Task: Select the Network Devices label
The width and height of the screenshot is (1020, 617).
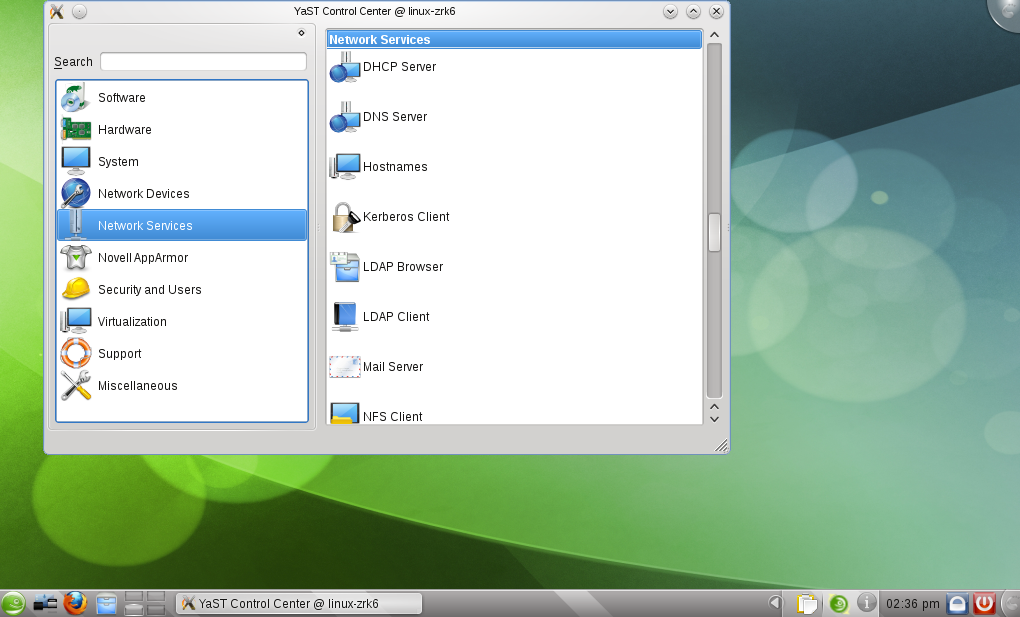Action: coord(144,193)
